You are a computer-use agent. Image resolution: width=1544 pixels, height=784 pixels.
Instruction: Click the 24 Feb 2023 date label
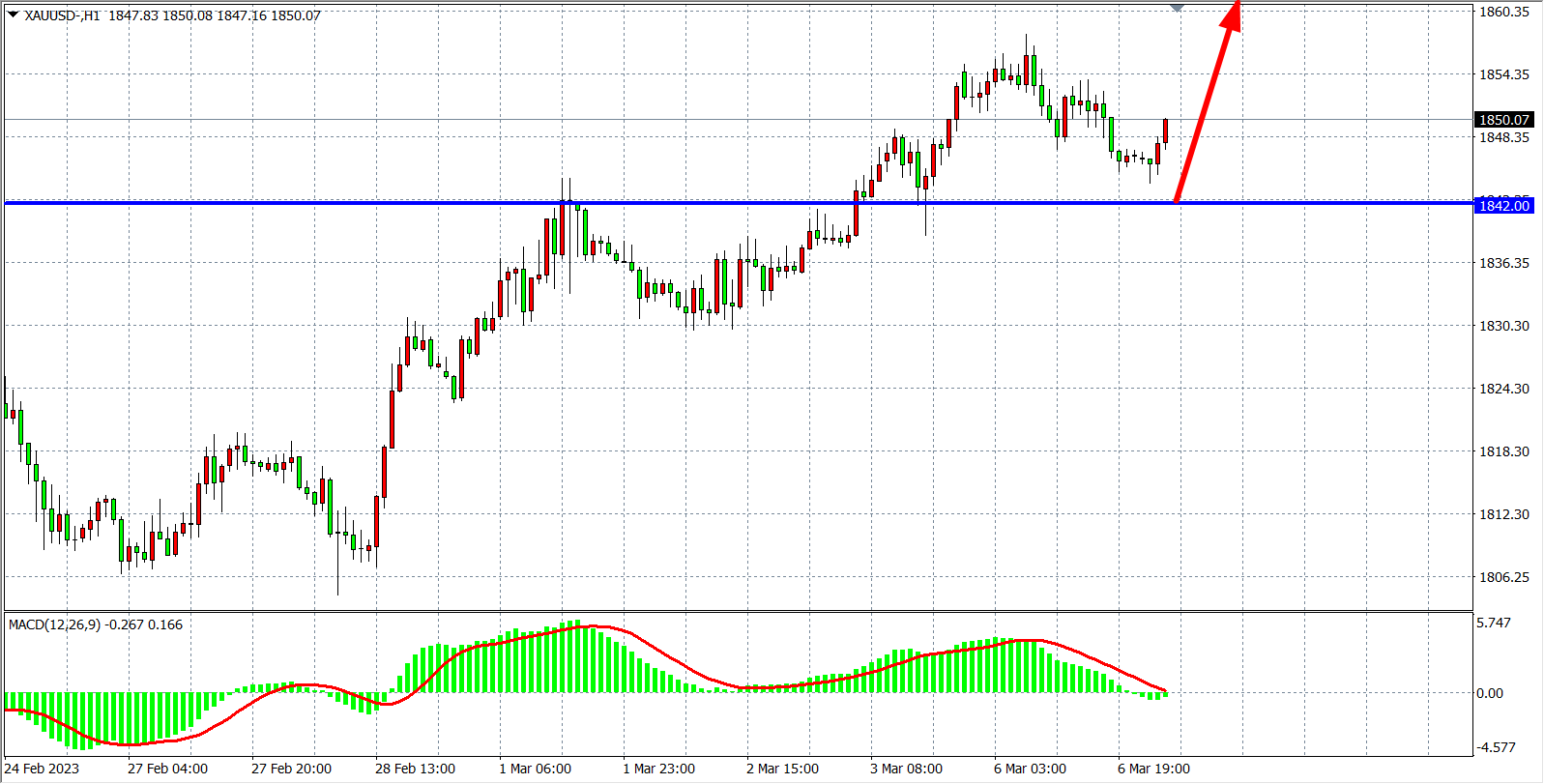click(43, 769)
